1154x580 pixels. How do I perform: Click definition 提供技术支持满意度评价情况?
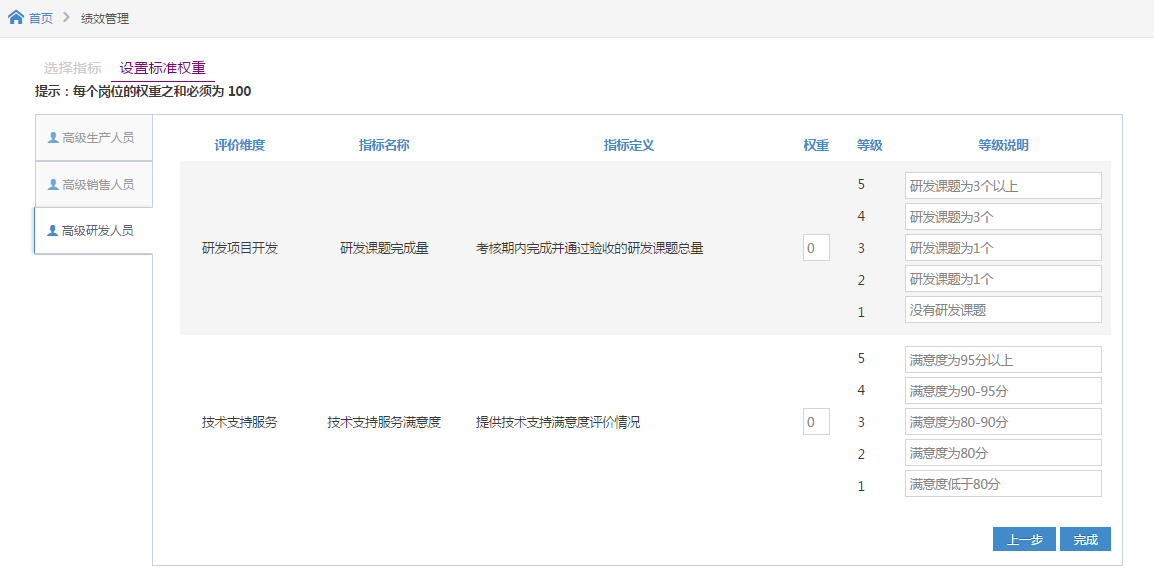[x=558, y=422]
